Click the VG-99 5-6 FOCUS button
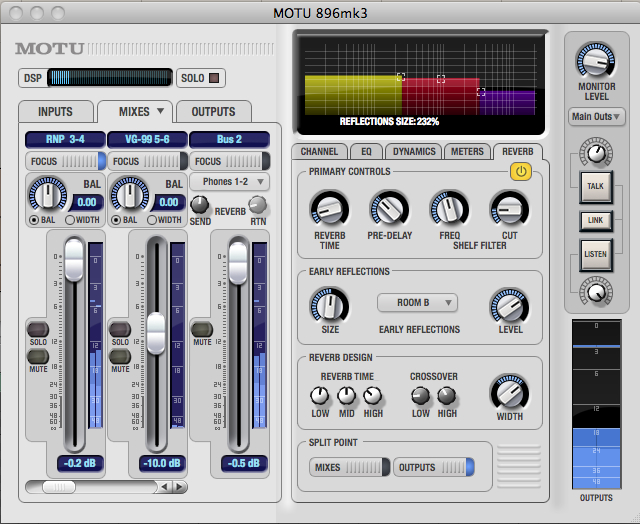This screenshot has width=640, height=524. tap(148, 161)
